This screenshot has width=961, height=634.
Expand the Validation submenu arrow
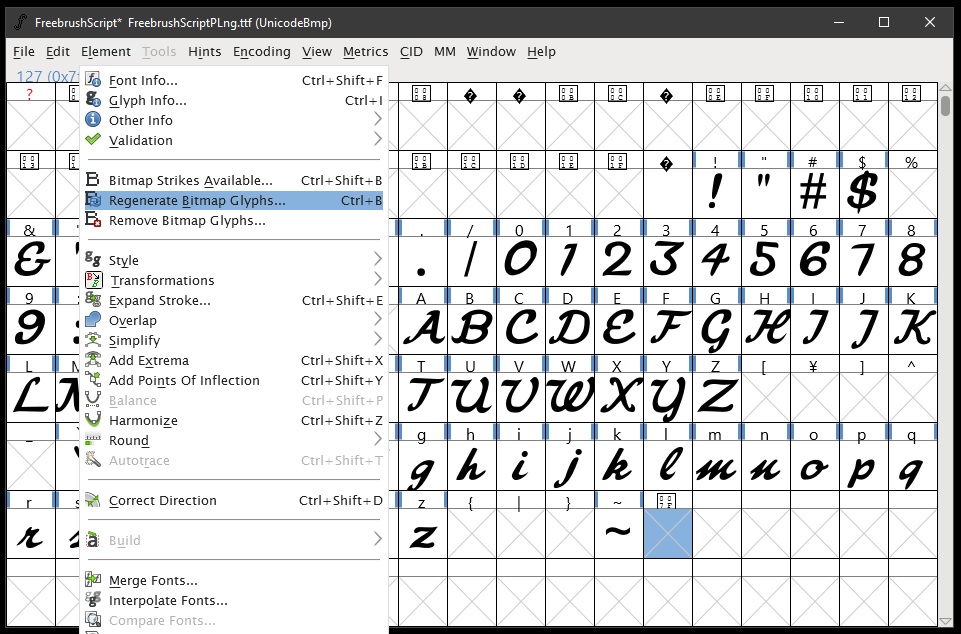(378, 140)
